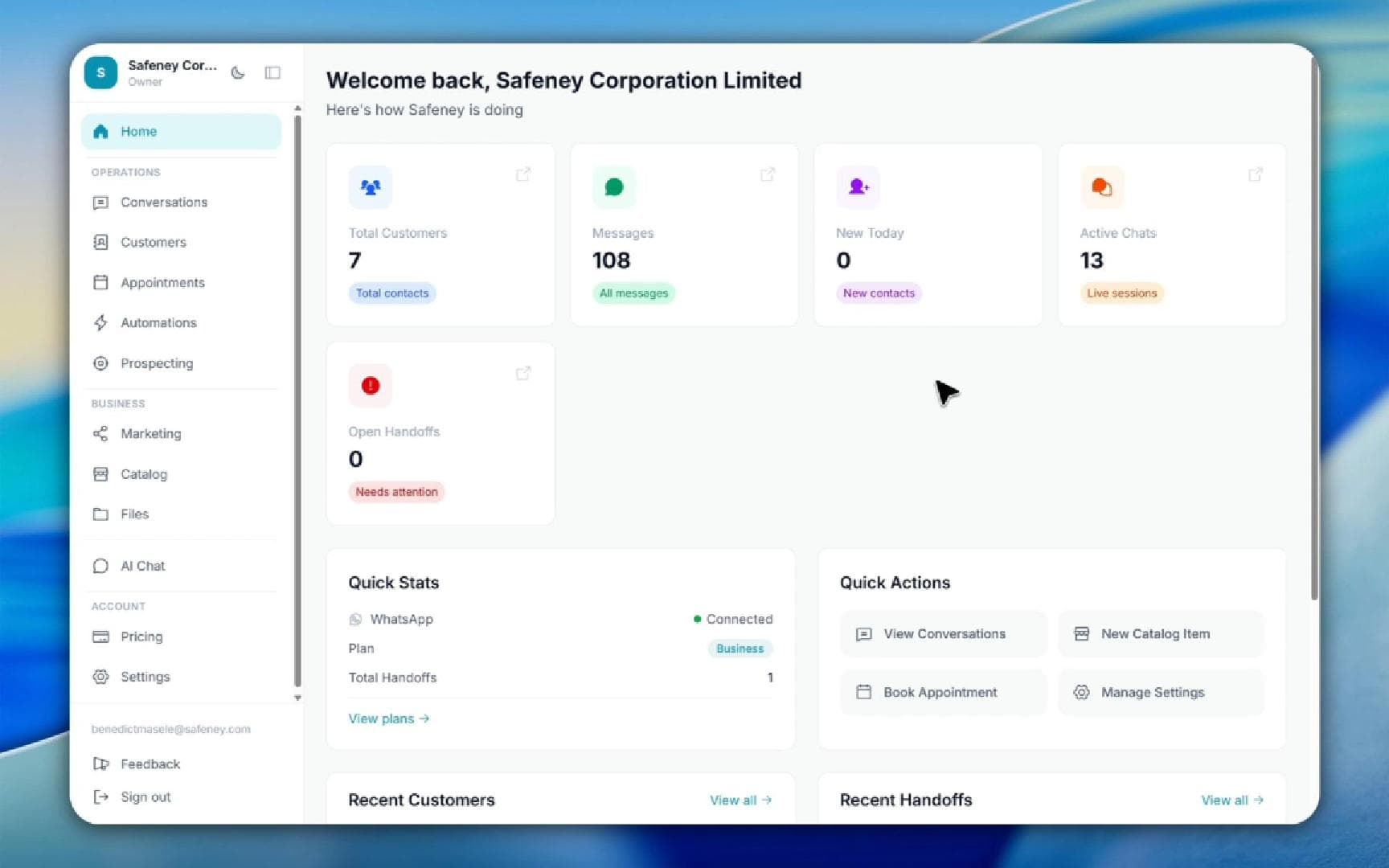The width and height of the screenshot is (1389, 868).
Task: Open the Total Customers external link icon
Action: 523,174
